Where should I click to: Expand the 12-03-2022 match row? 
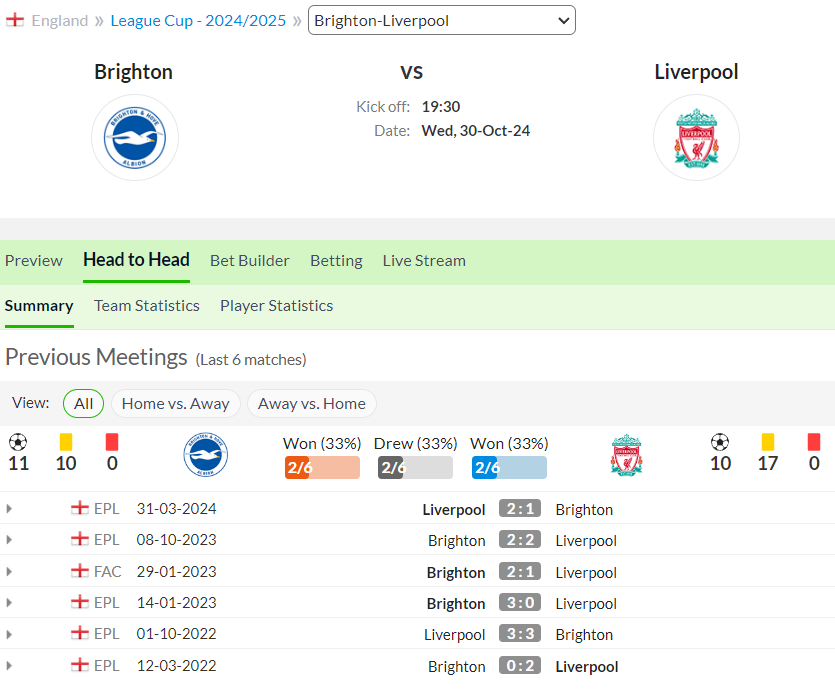9,665
